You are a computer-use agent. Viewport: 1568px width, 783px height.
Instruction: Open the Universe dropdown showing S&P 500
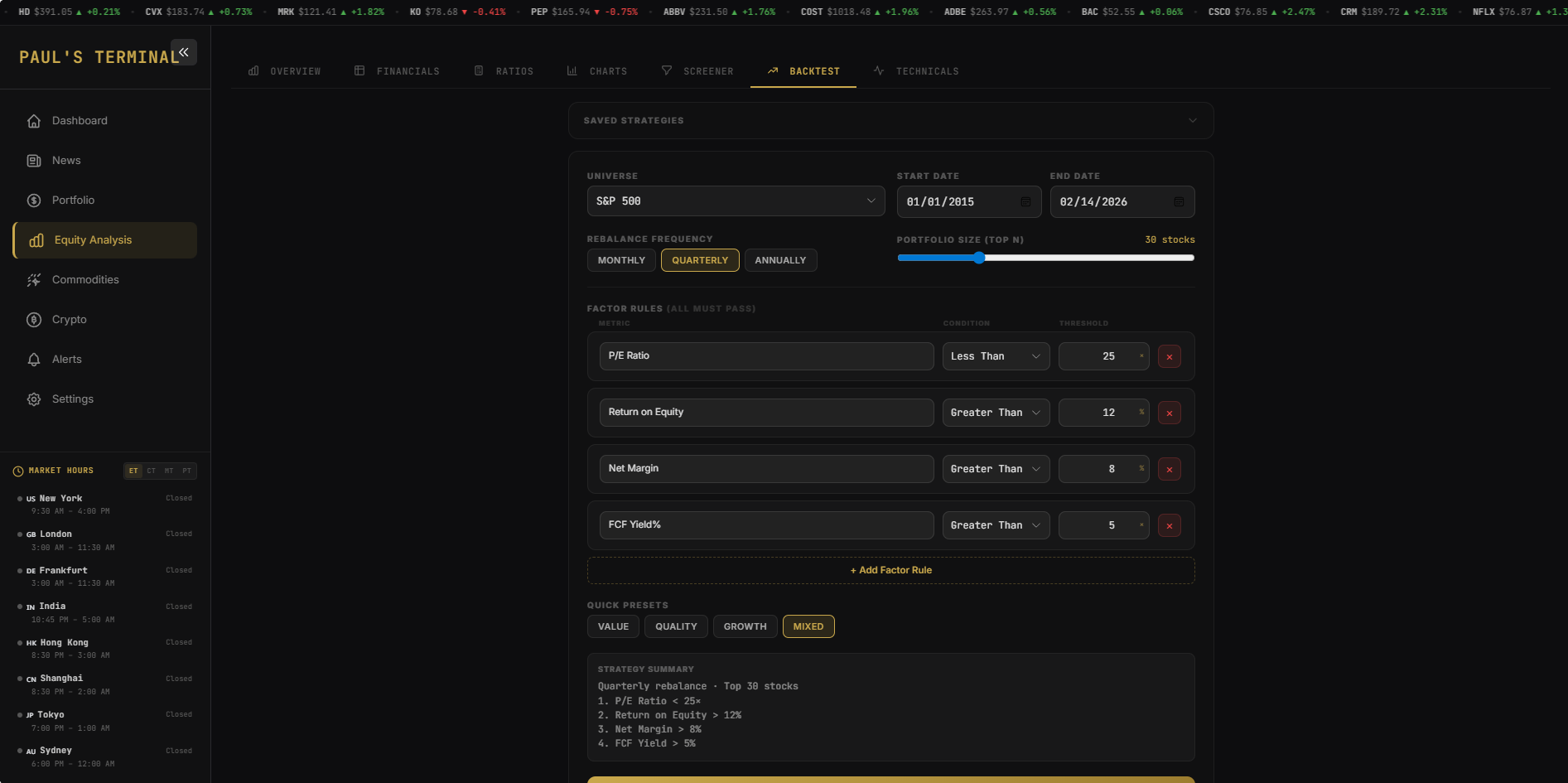pos(735,201)
